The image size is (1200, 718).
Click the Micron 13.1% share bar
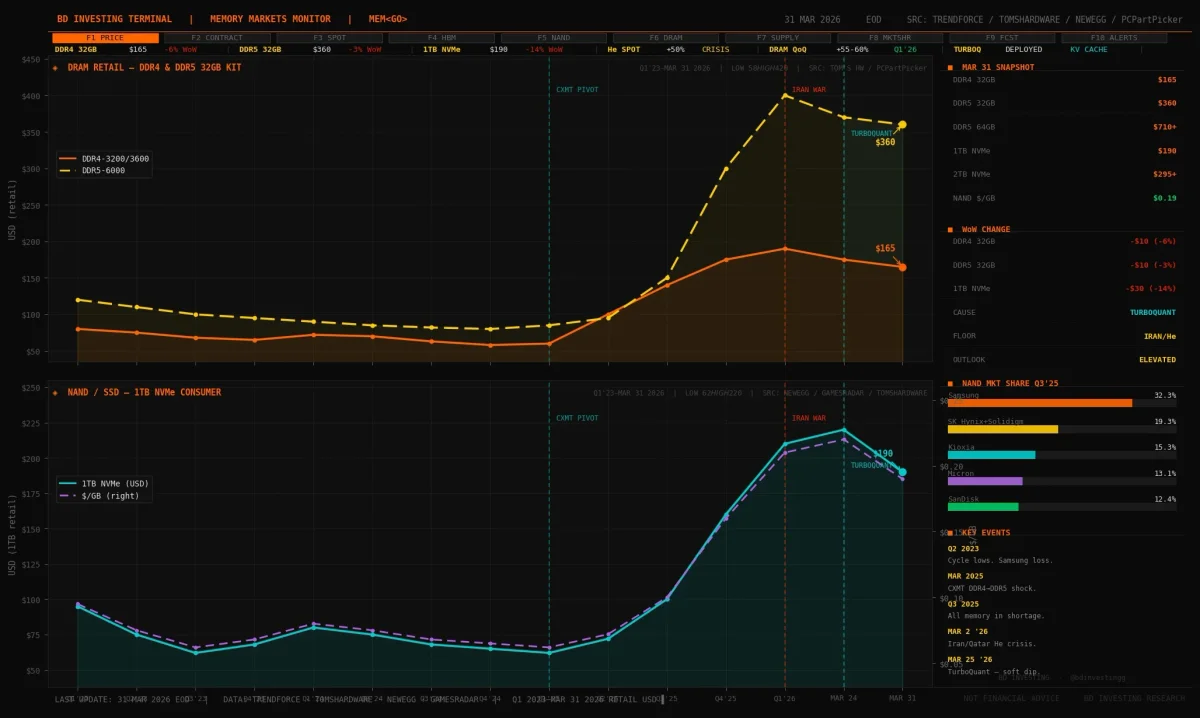[985, 481]
